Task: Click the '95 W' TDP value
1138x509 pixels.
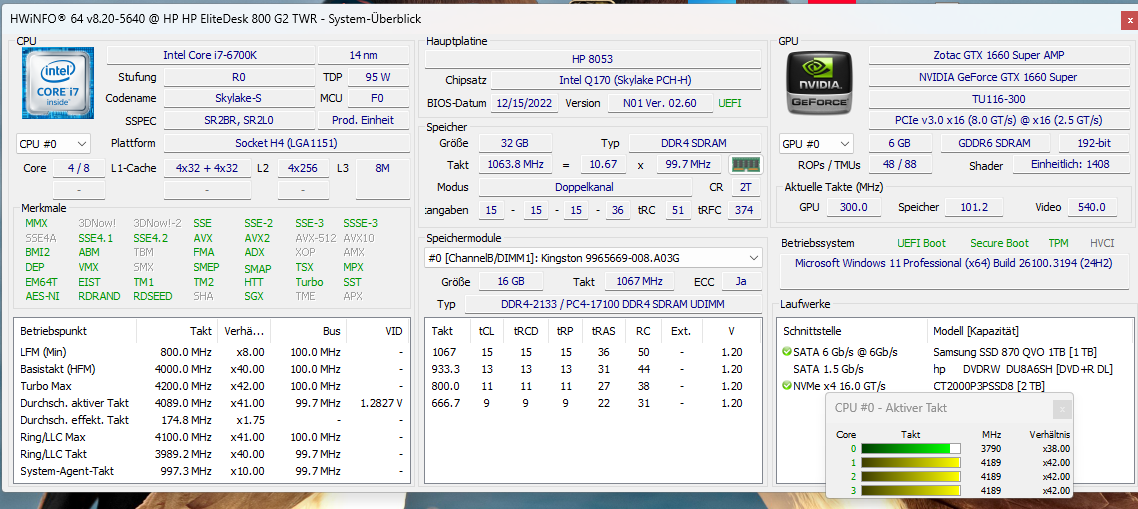Action: click(379, 77)
